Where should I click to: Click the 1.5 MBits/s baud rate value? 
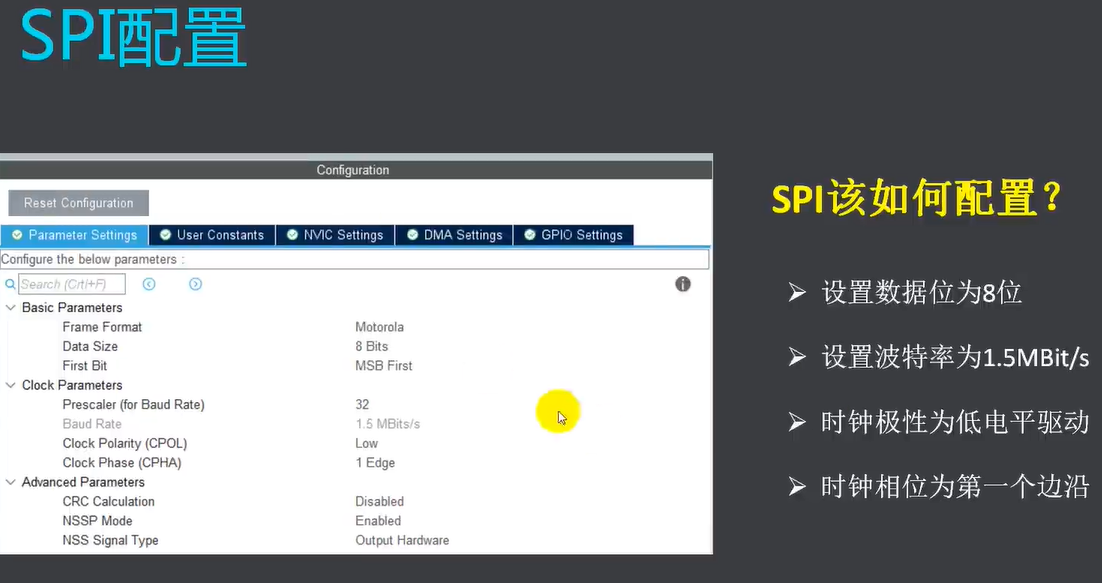(x=387, y=424)
